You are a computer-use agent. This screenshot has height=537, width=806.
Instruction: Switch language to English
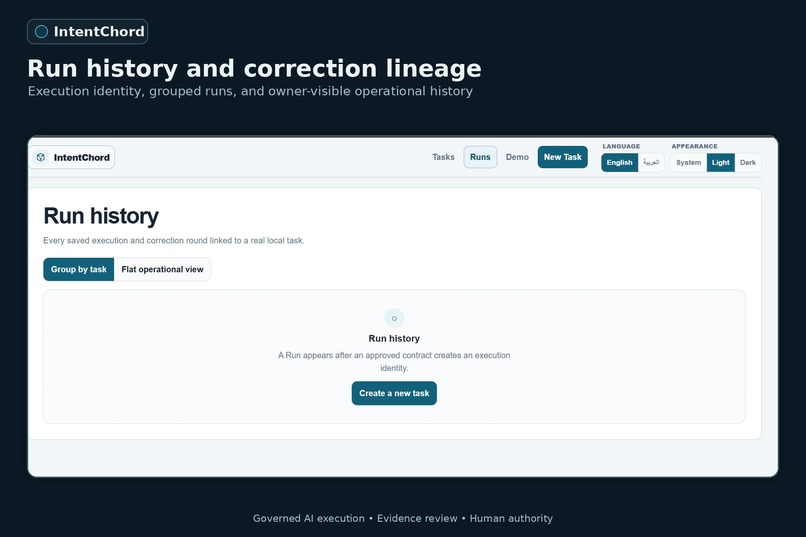pyautogui.click(x=619, y=162)
